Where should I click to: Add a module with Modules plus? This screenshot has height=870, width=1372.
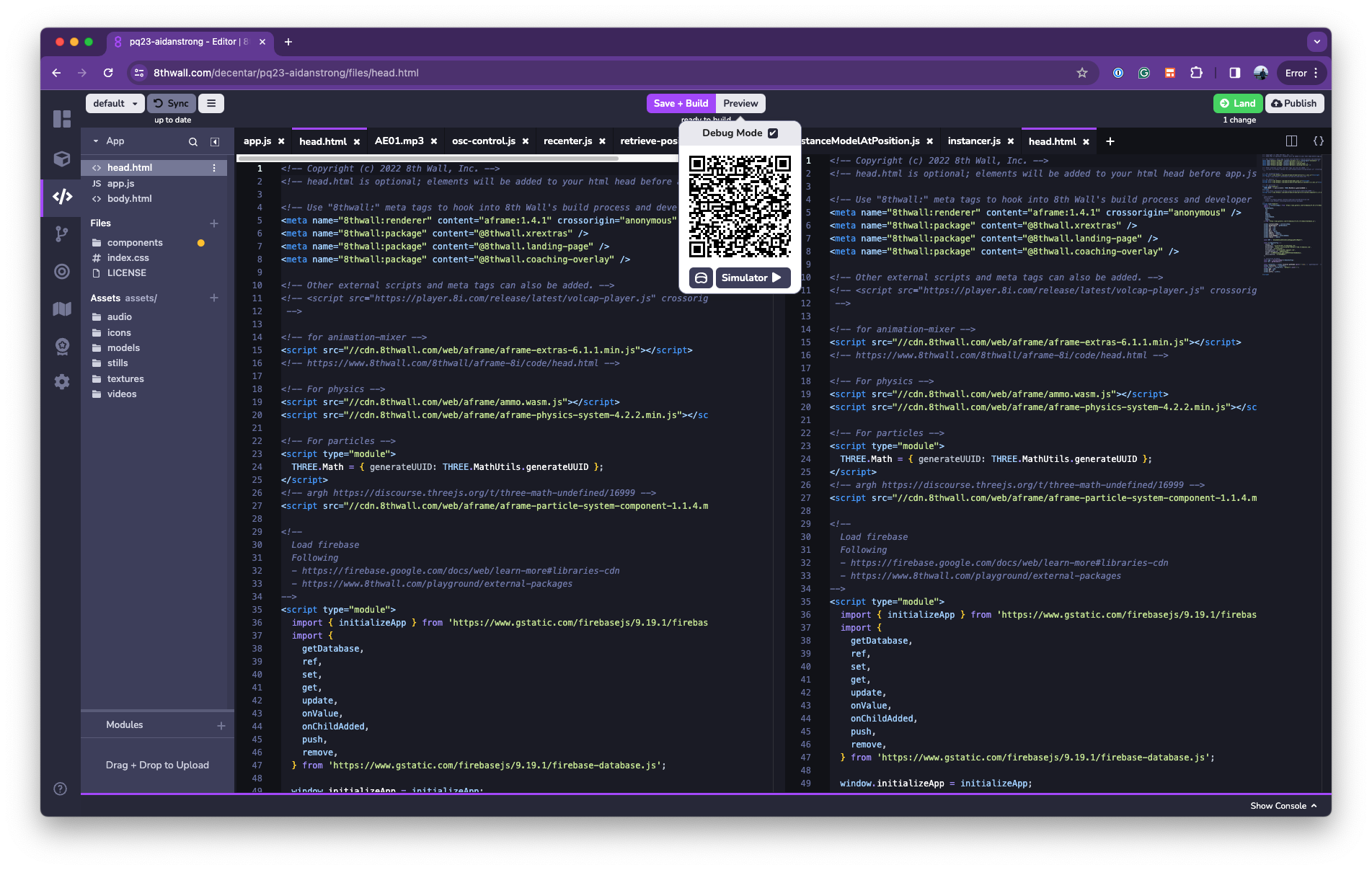pos(221,725)
